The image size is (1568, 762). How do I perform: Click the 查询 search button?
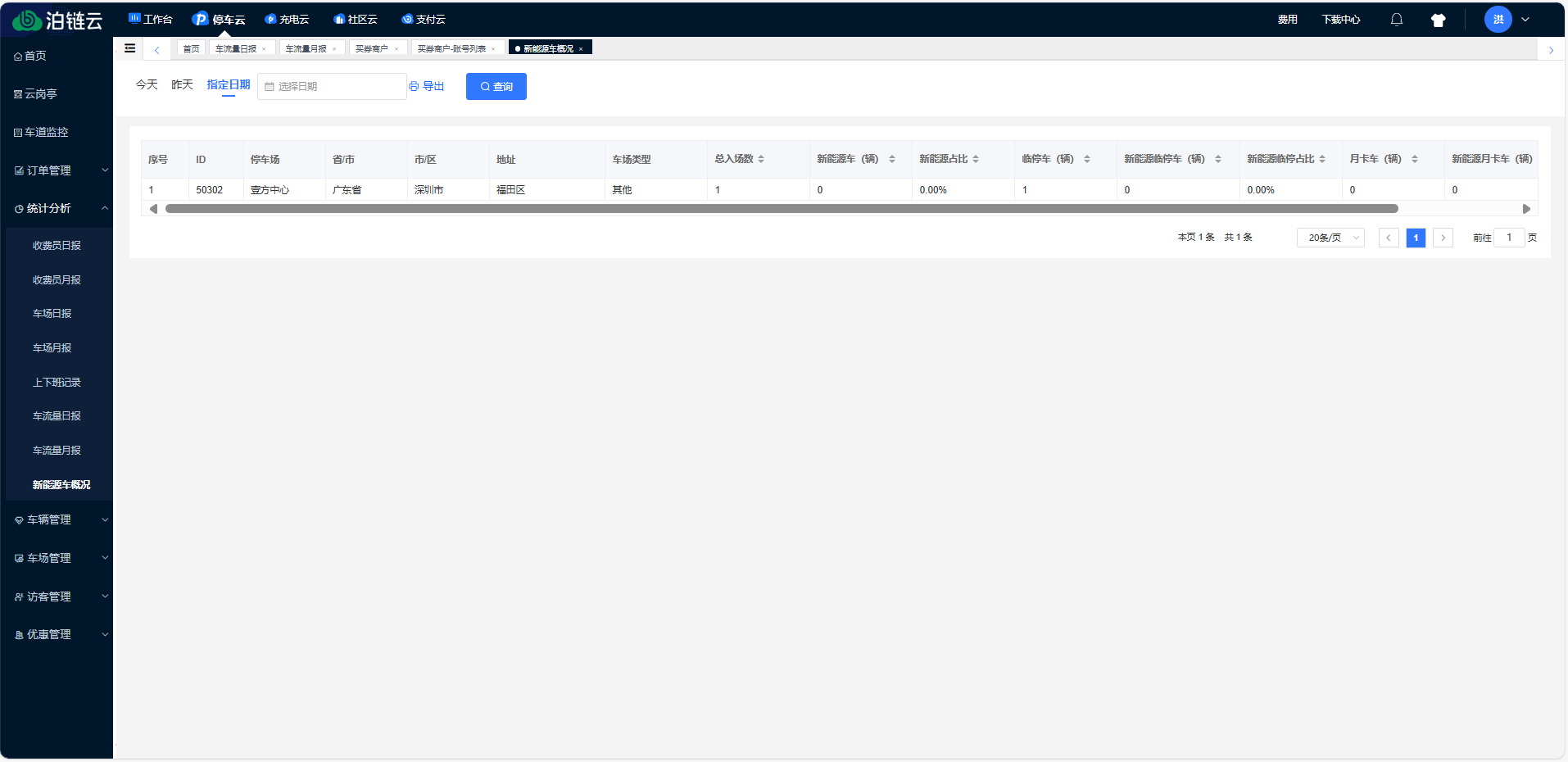(x=496, y=87)
